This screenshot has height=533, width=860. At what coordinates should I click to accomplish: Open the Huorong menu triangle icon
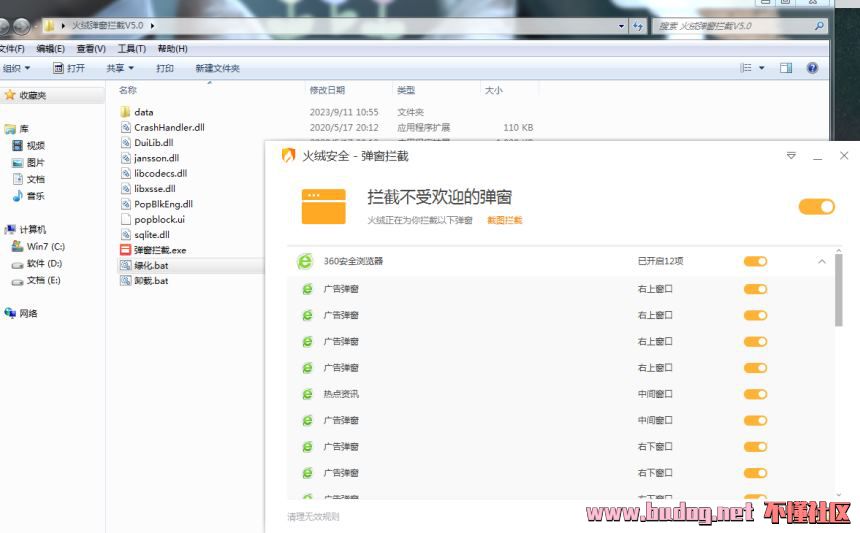point(791,156)
